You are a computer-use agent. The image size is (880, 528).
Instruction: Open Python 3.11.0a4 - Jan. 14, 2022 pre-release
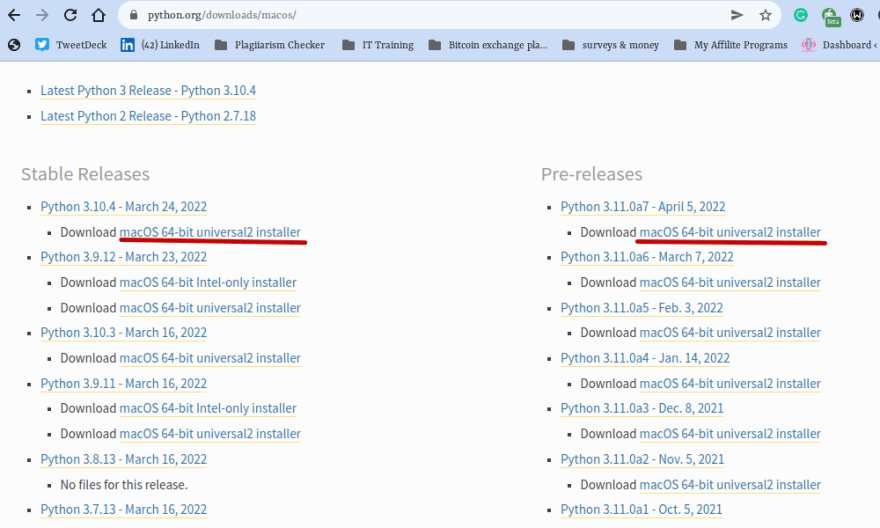click(645, 358)
